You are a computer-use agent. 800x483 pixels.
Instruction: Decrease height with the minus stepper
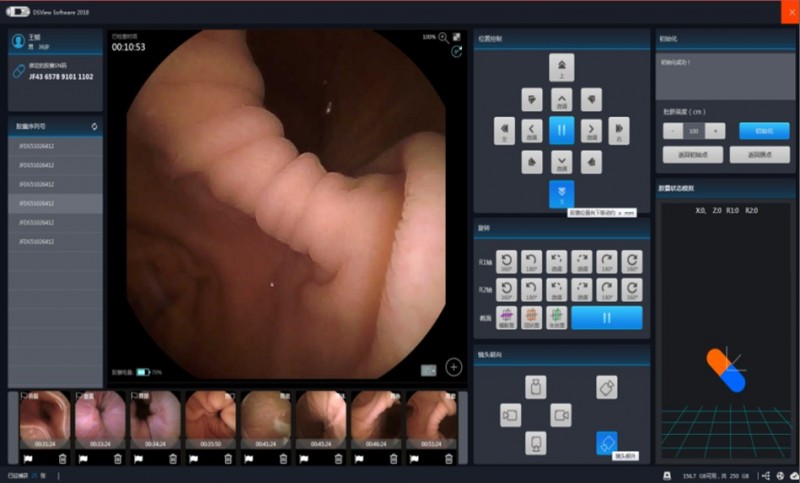pyautogui.click(x=672, y=131)
